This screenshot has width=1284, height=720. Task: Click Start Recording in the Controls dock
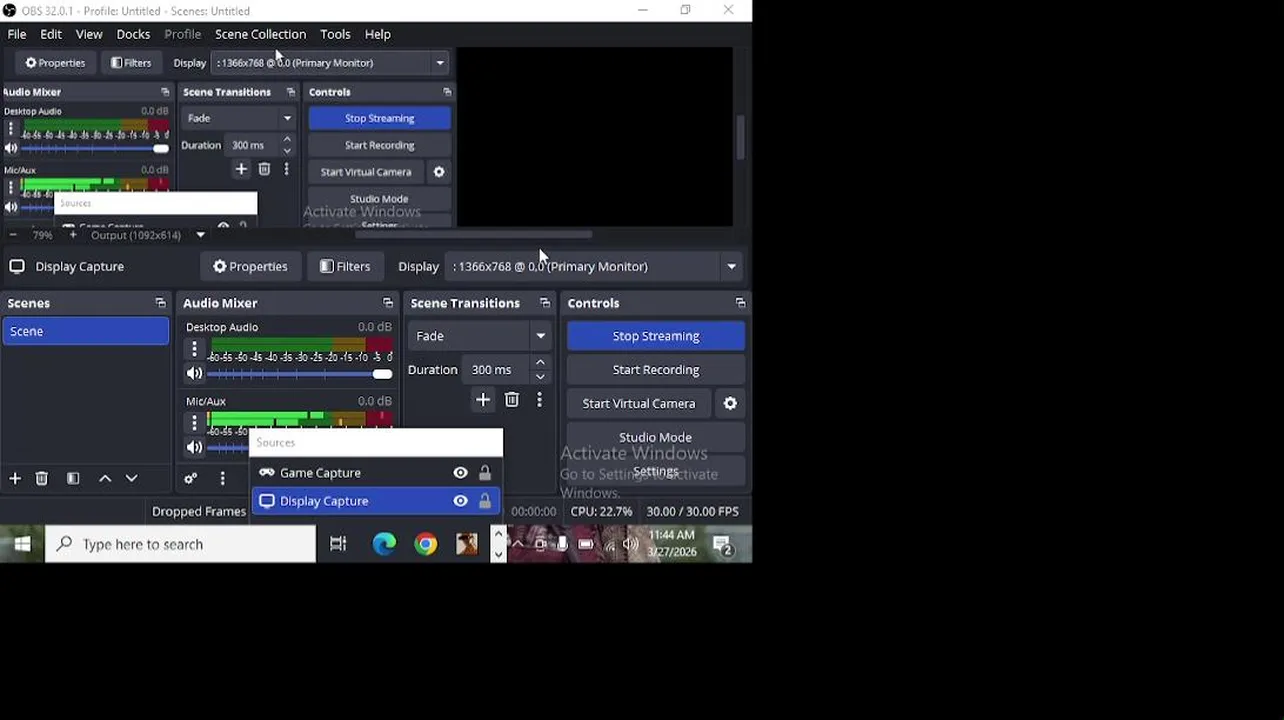[x=656, y=370]
